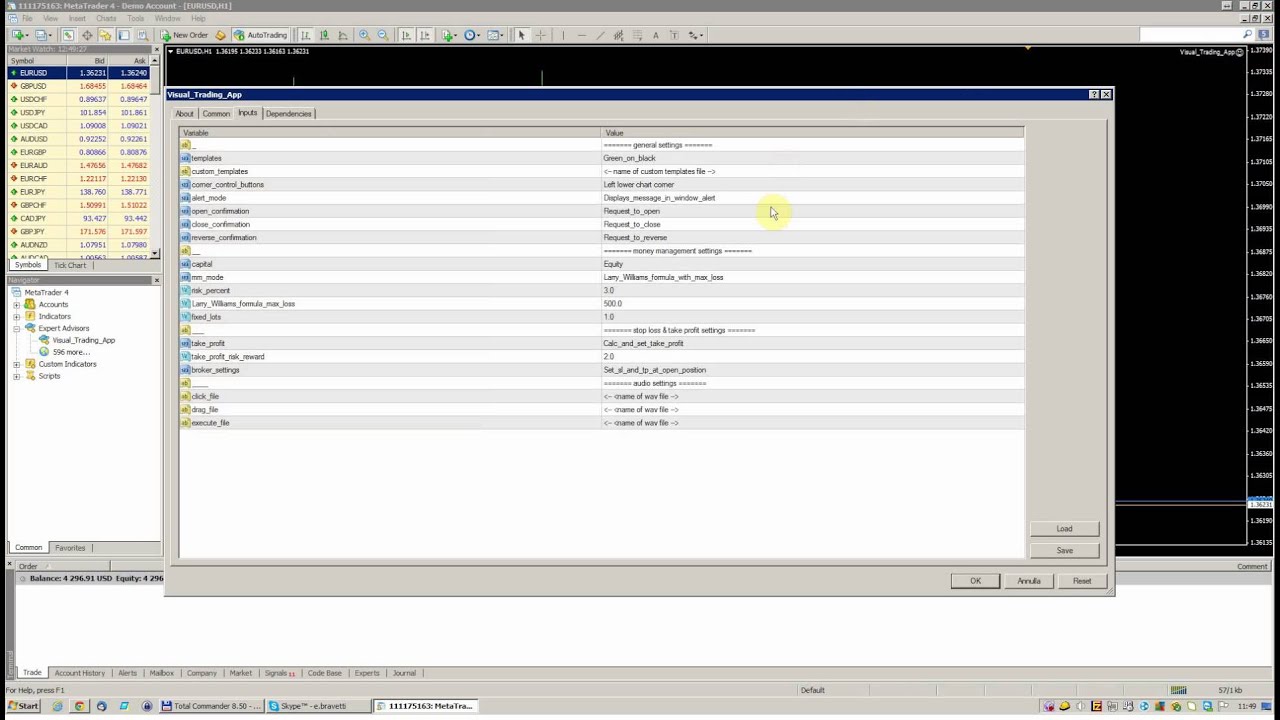Open the Favorites tab in Navigator

(x=70, y=548)
